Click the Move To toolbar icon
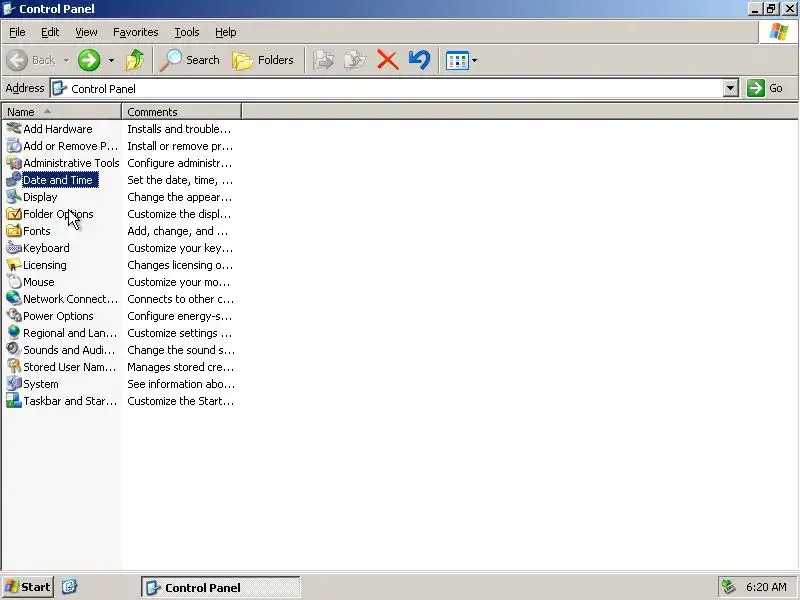Image resolution: width=800 pixels, height=600 pixels. pos(324,60)
